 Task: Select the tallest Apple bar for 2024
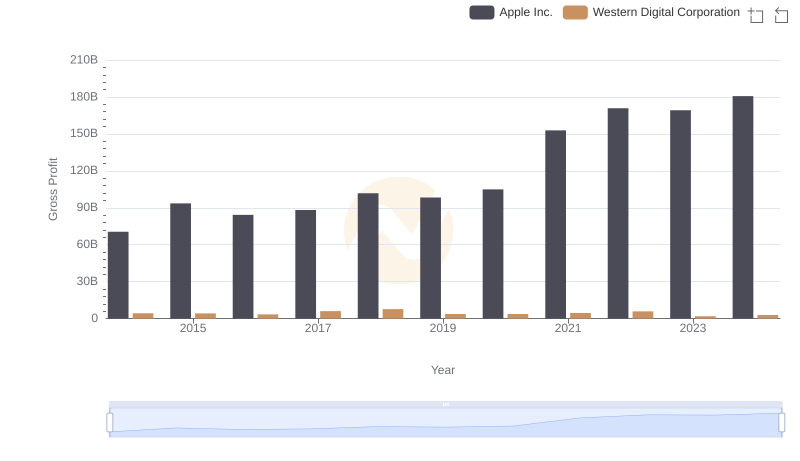743,208
